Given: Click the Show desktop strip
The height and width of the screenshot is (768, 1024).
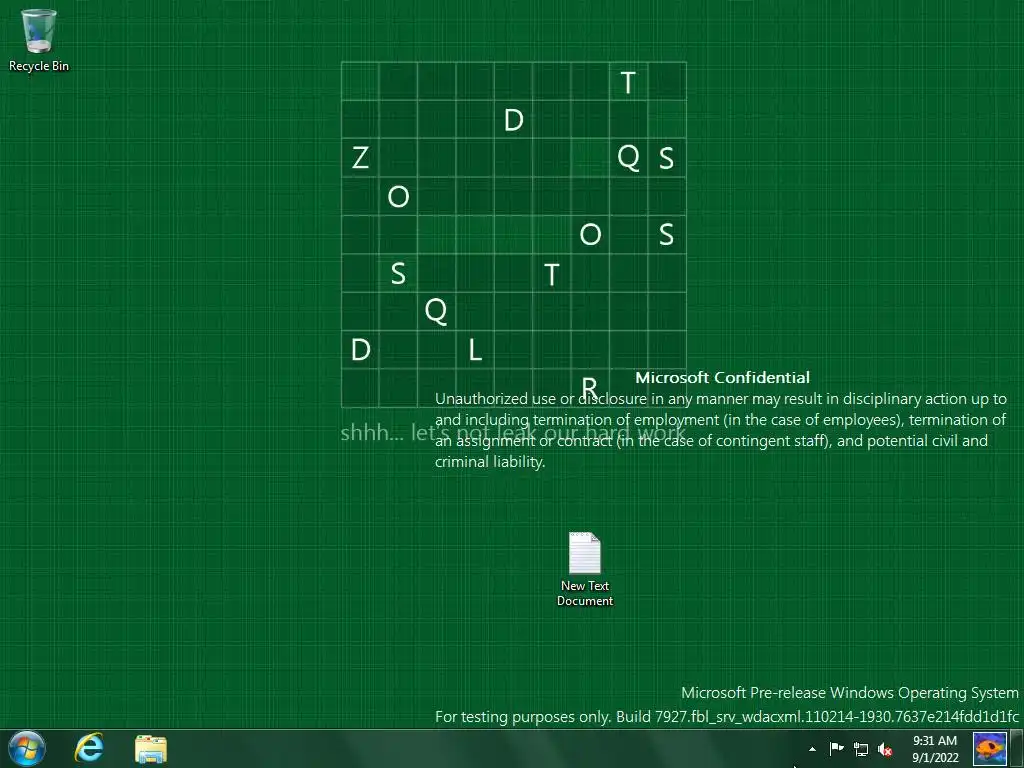Looking at the screenshot, I should tap(1017, 748).
